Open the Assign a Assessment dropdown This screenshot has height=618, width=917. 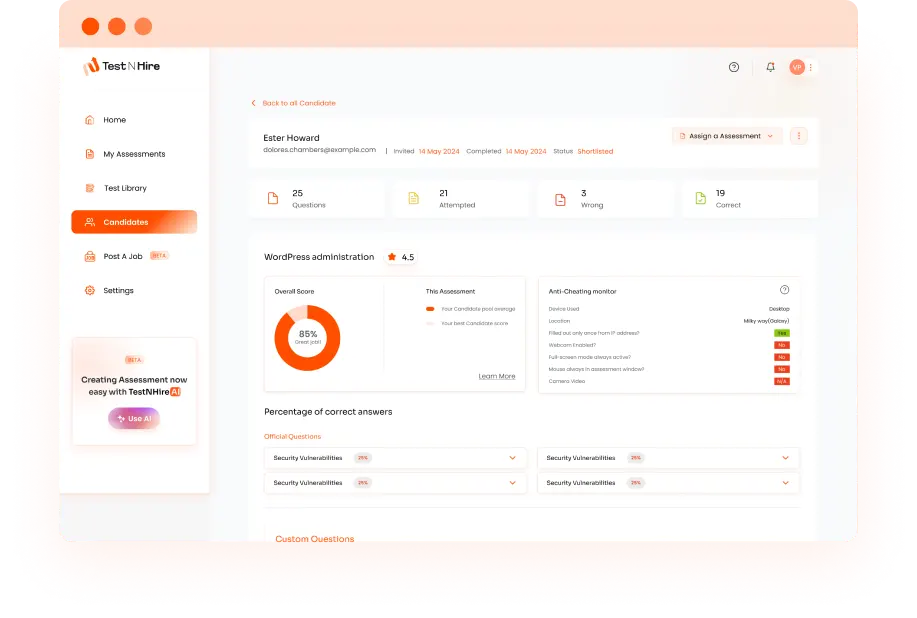pyautogui.click(x=726, y=136)
